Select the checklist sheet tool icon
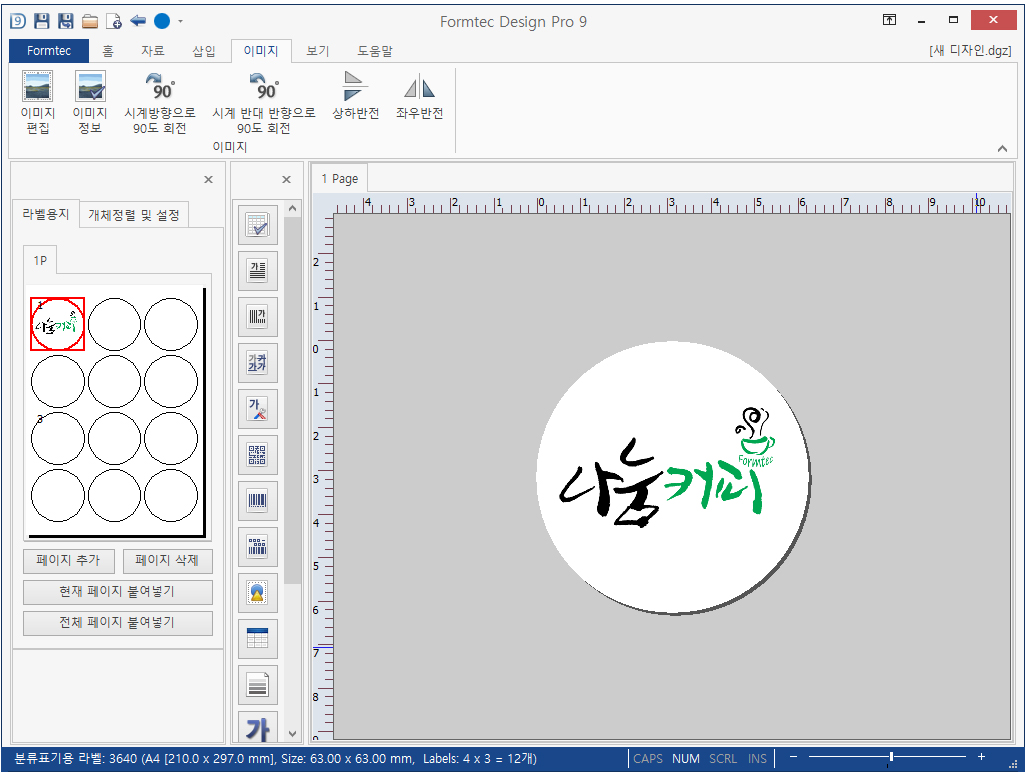The width and height of the screenshot is (1027, 773). coord(257,225)
